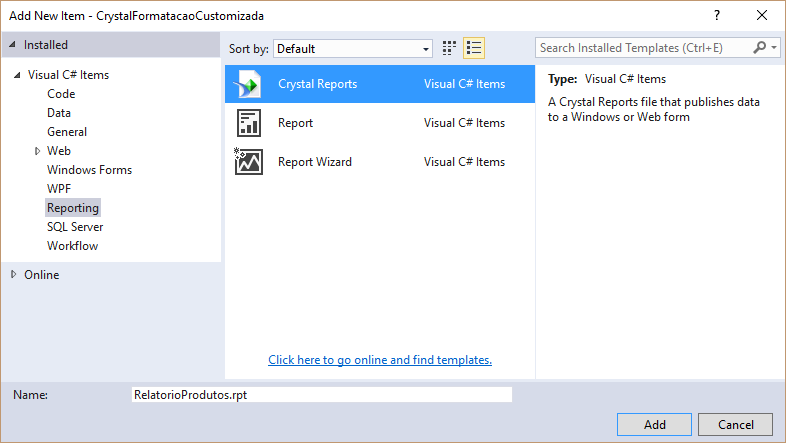This screenshot has height=443, width=786.
Task: Select the Report Wizard template icon
Action: [x=248, y=161]
